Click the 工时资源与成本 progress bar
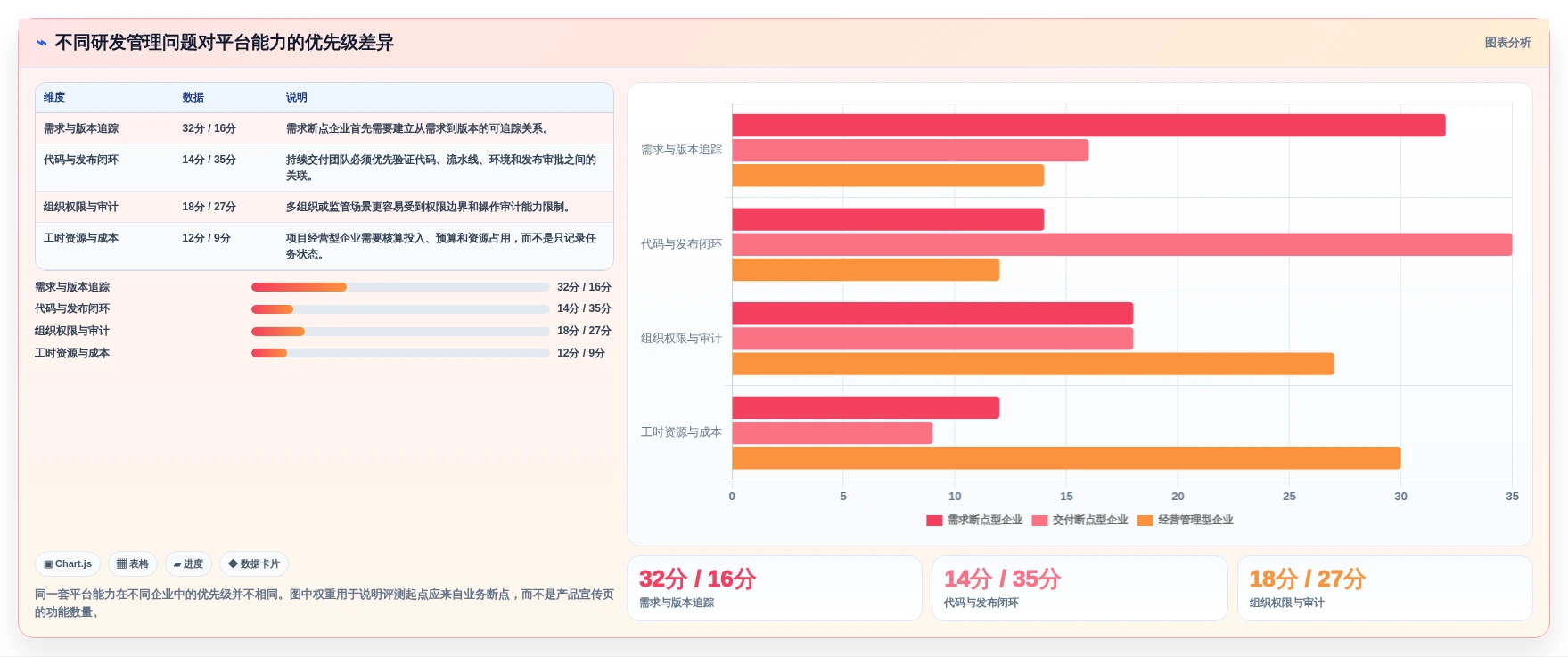Screen dimensions: 1568x657 (x=400, y=353)
